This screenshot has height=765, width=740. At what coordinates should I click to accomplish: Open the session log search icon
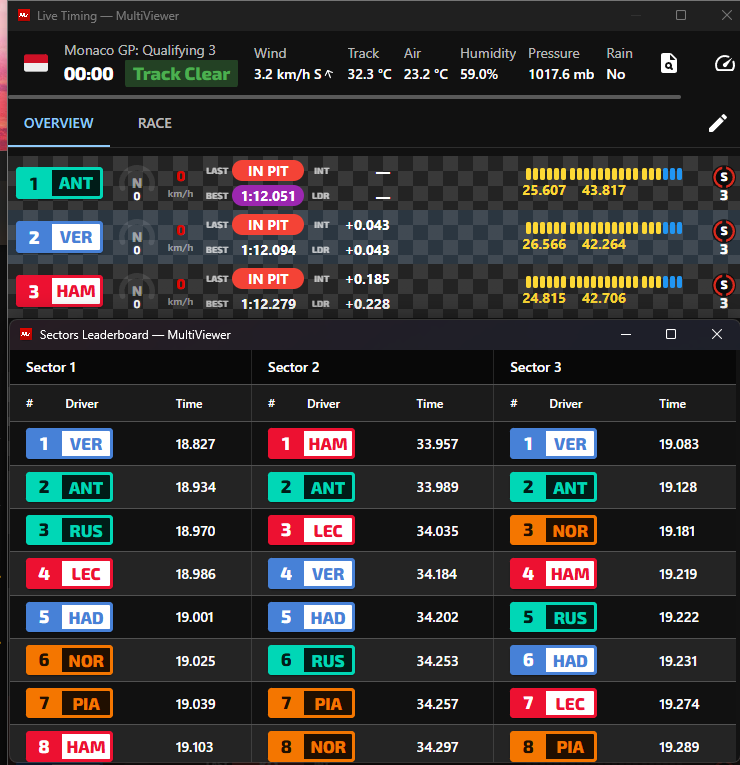669,63
